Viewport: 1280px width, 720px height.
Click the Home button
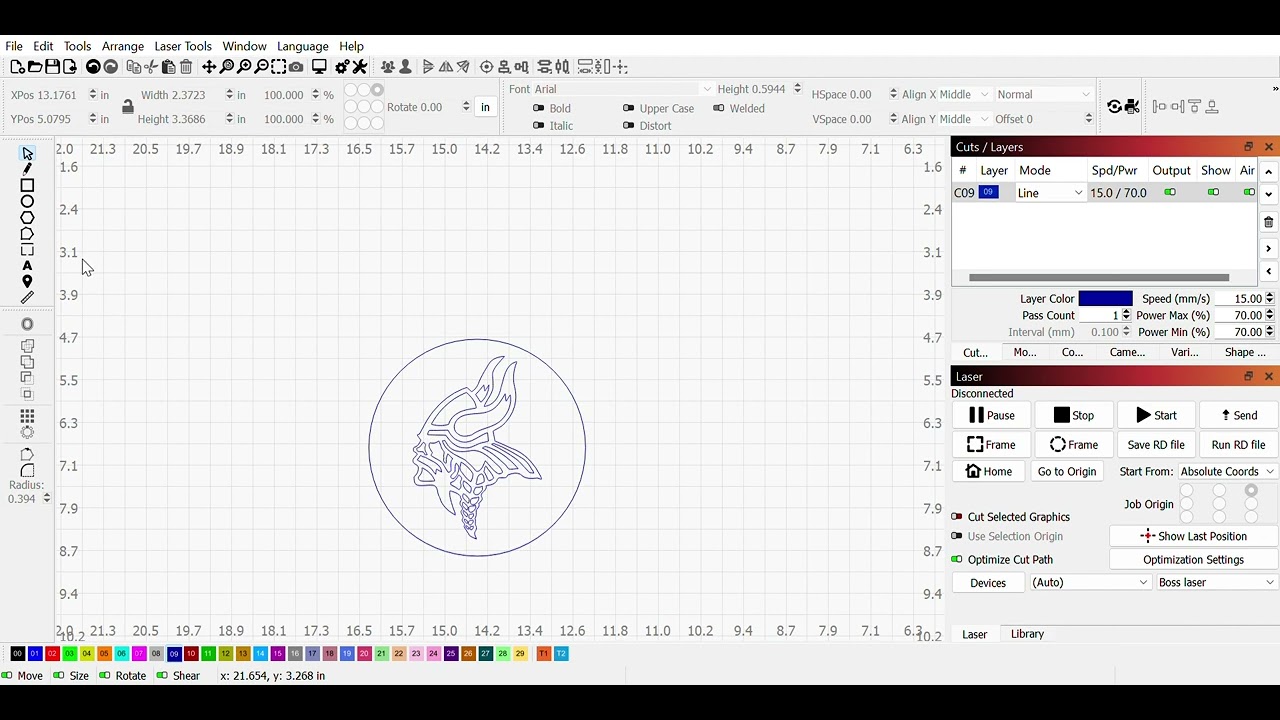tap(989, 472)
